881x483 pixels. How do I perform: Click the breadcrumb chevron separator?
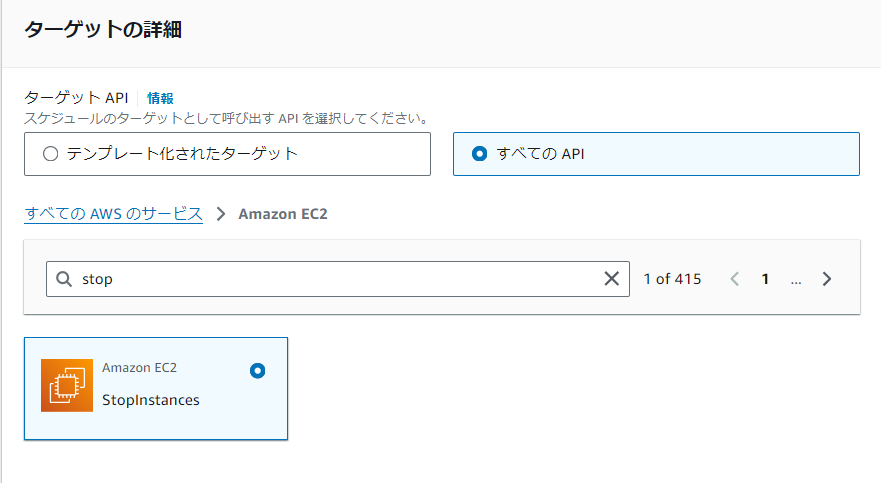point(221,214)
